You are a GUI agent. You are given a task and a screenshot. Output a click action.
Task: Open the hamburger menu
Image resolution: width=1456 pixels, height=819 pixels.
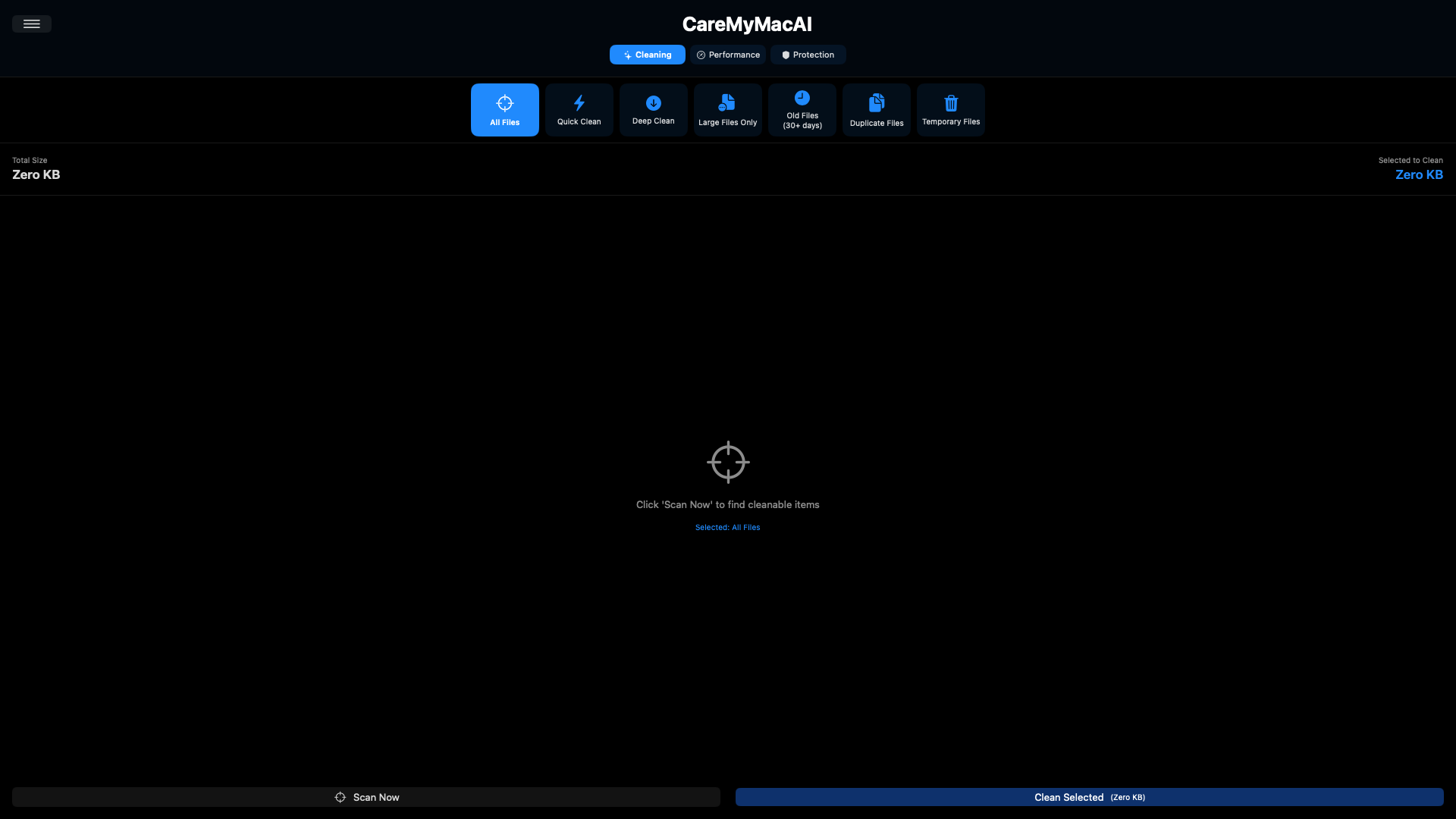[31, 24]
